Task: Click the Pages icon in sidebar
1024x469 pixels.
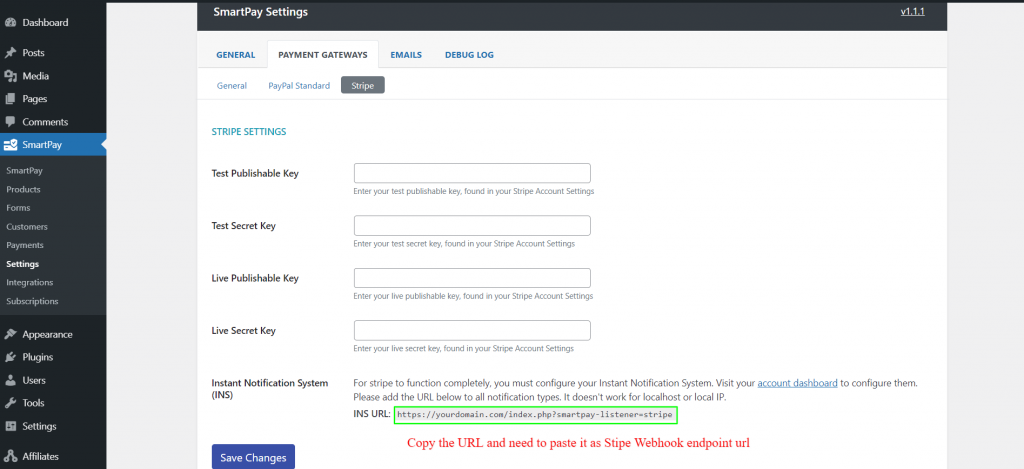Action: click(x=10, y=99)
